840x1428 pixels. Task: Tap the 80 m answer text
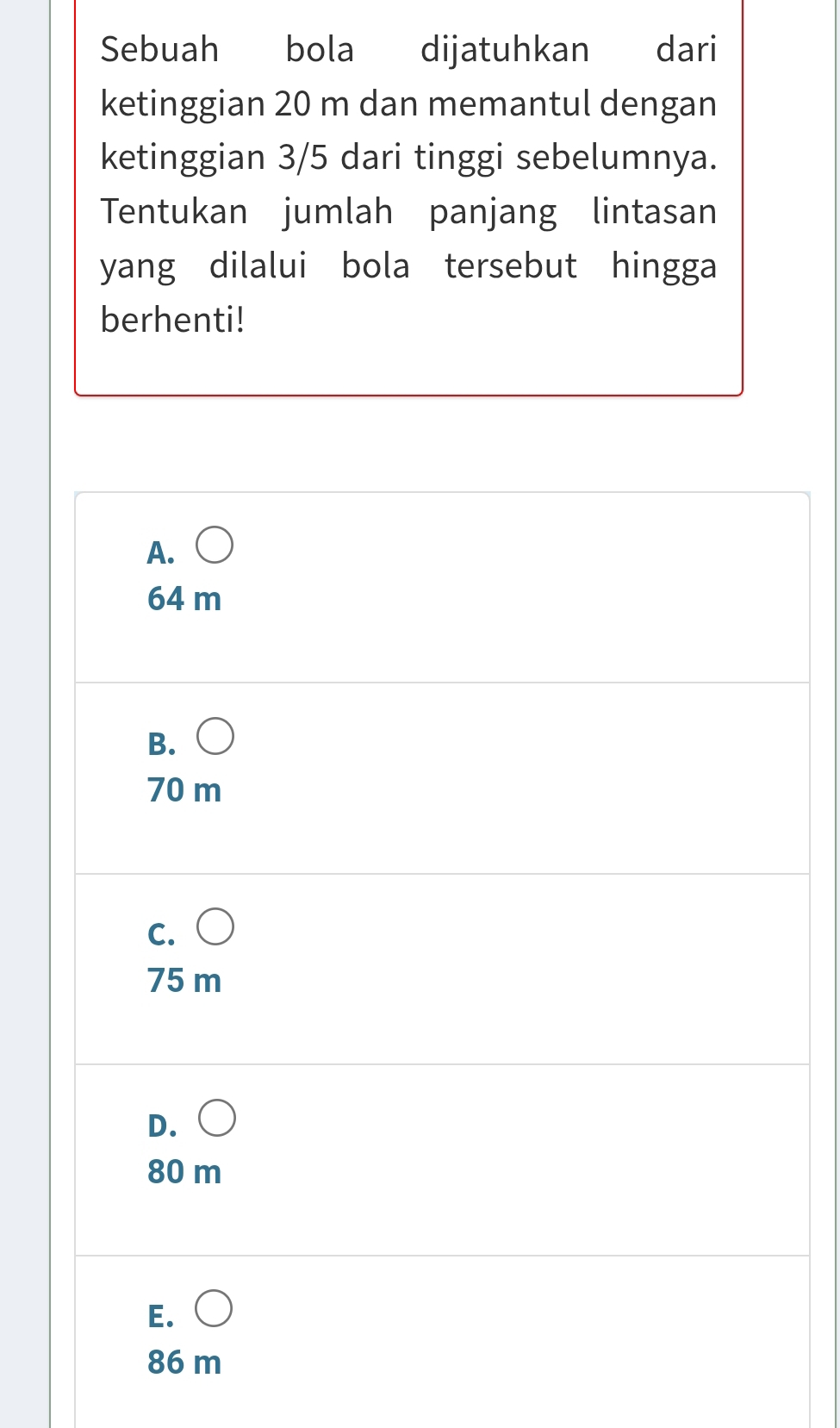point(184,1172)
